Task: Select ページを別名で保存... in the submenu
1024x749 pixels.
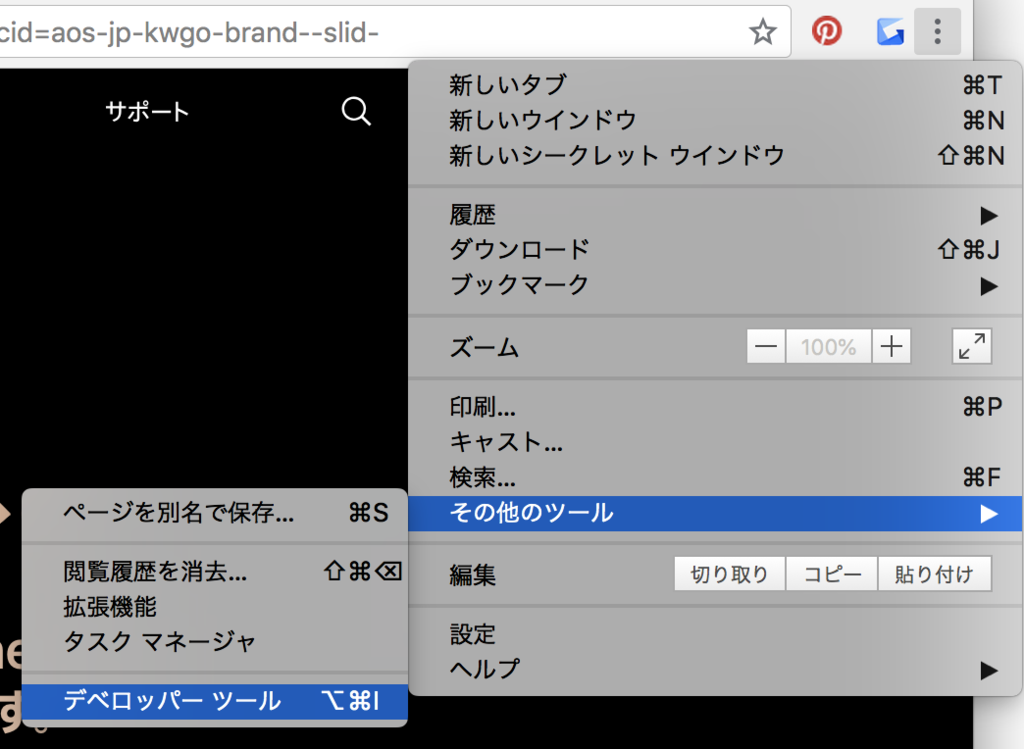Action: (215, 513)
